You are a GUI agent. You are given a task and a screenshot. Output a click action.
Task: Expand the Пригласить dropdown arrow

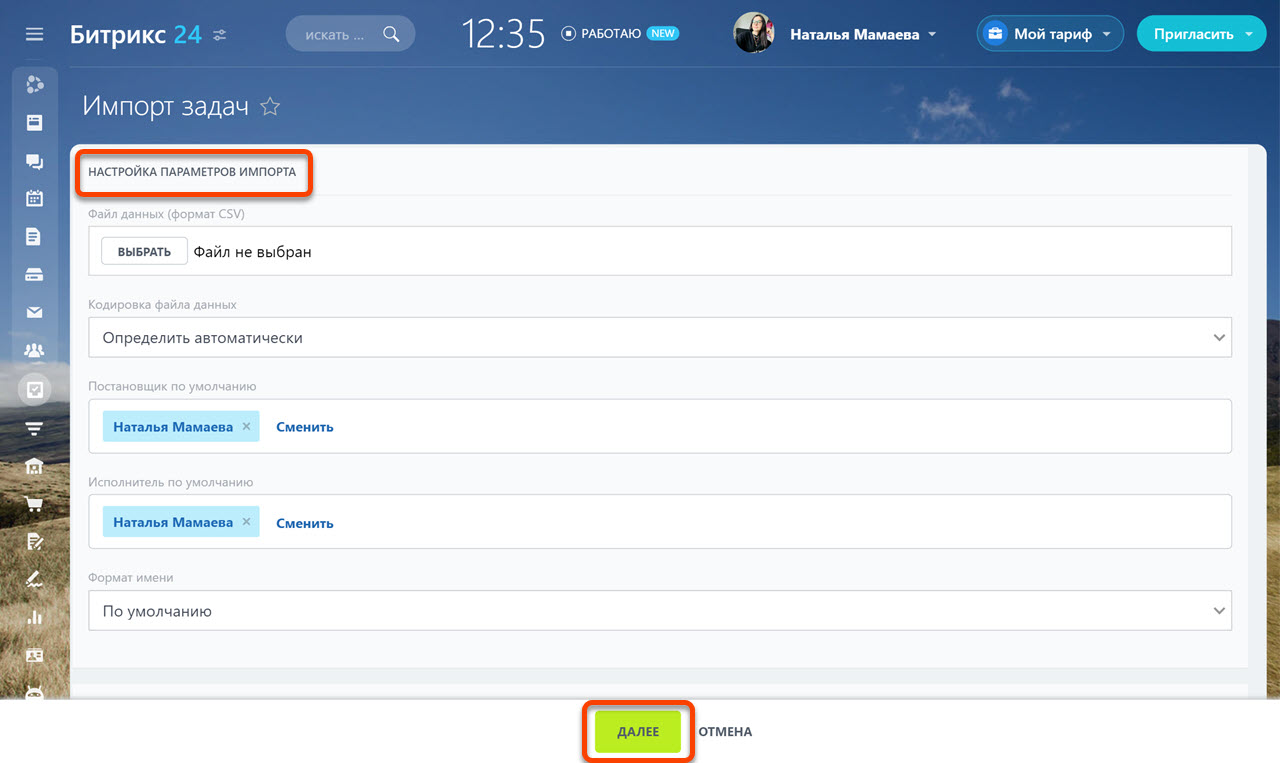[1249, 35]
